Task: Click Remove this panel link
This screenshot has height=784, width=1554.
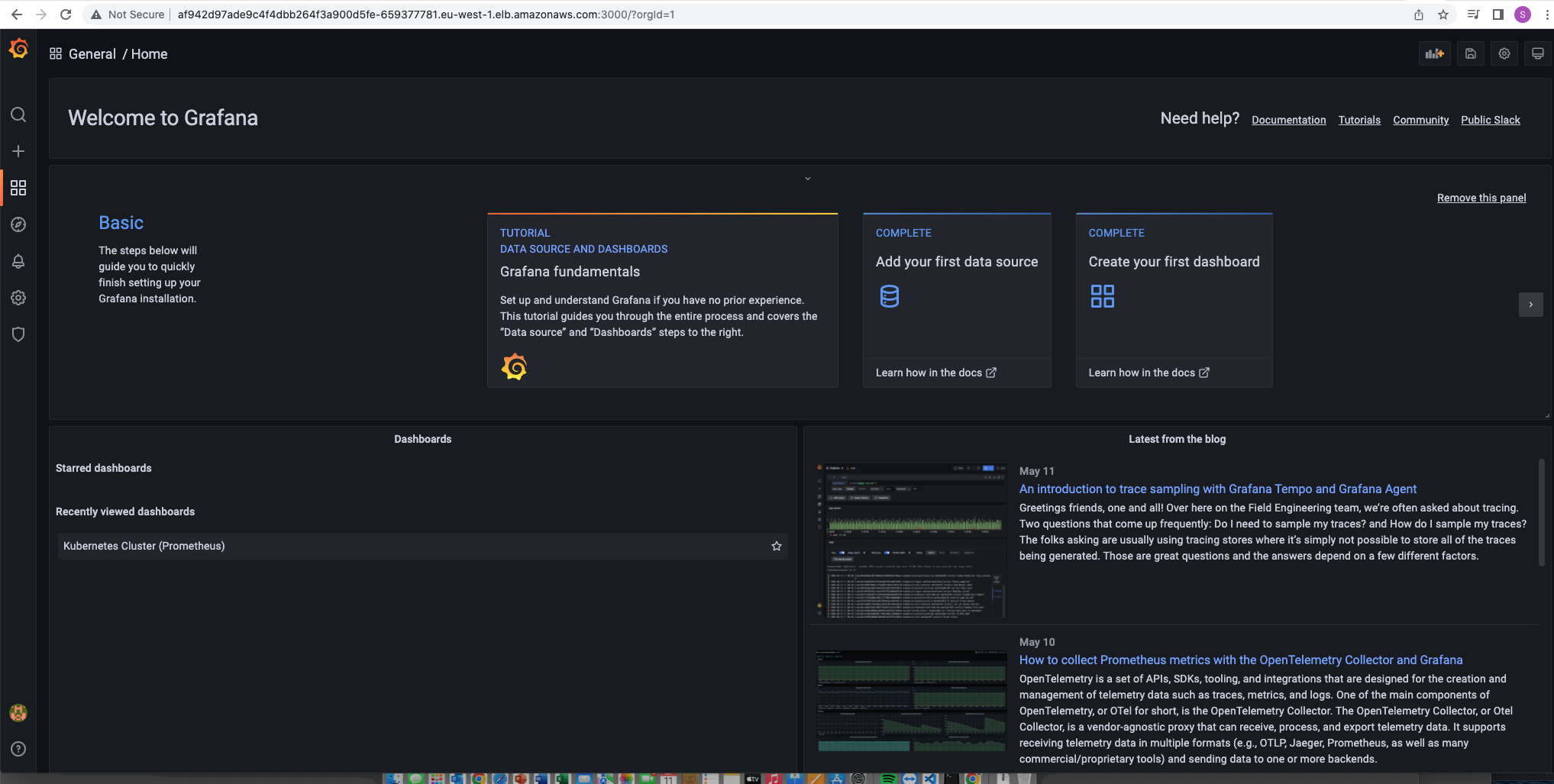Action: 1481,198
